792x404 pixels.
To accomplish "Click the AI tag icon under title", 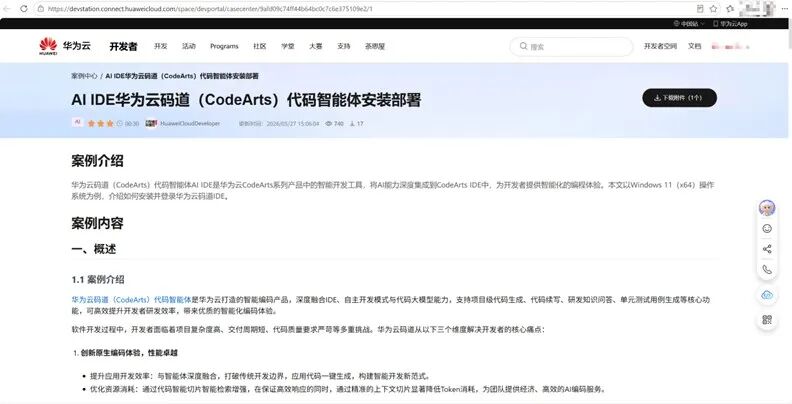I will tap(77, 123).
